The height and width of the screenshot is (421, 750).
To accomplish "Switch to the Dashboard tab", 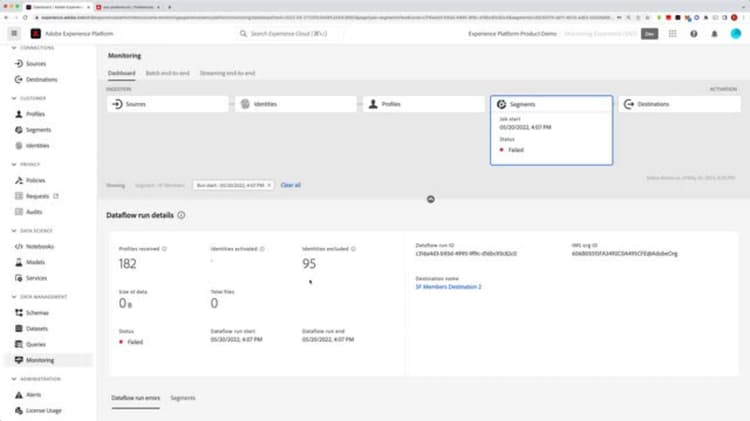I will [x=121, y=73].
